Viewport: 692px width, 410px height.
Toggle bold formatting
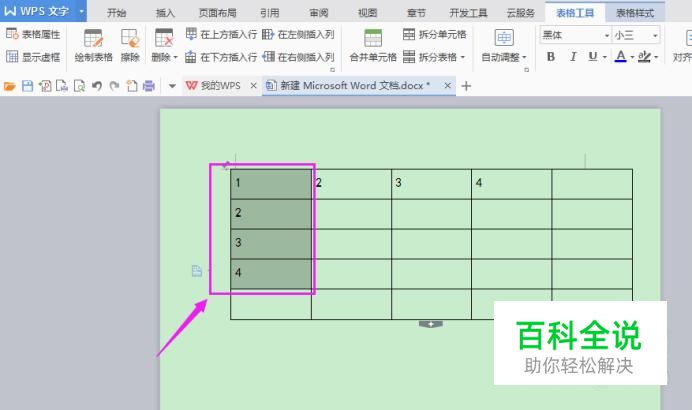pyautogui.click(x=551, y=56)
